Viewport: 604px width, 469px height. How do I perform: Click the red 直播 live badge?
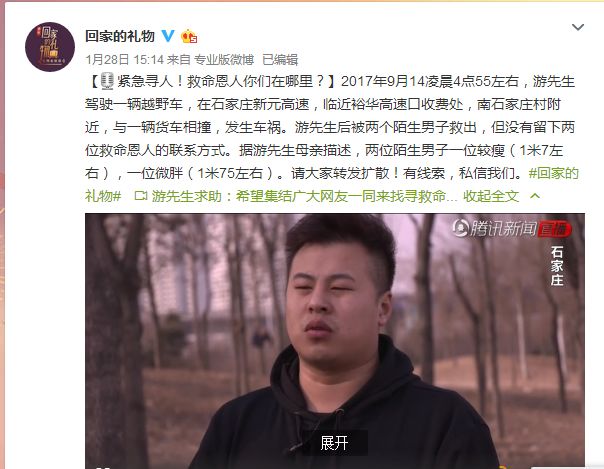click(x=554, y=229)
